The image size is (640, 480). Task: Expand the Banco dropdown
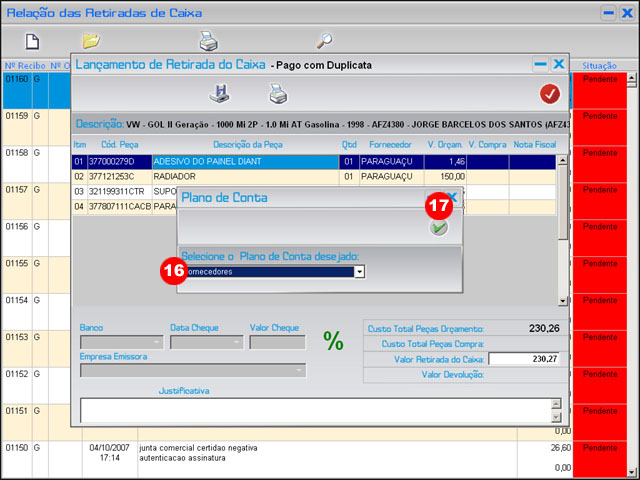click(157, 342)
